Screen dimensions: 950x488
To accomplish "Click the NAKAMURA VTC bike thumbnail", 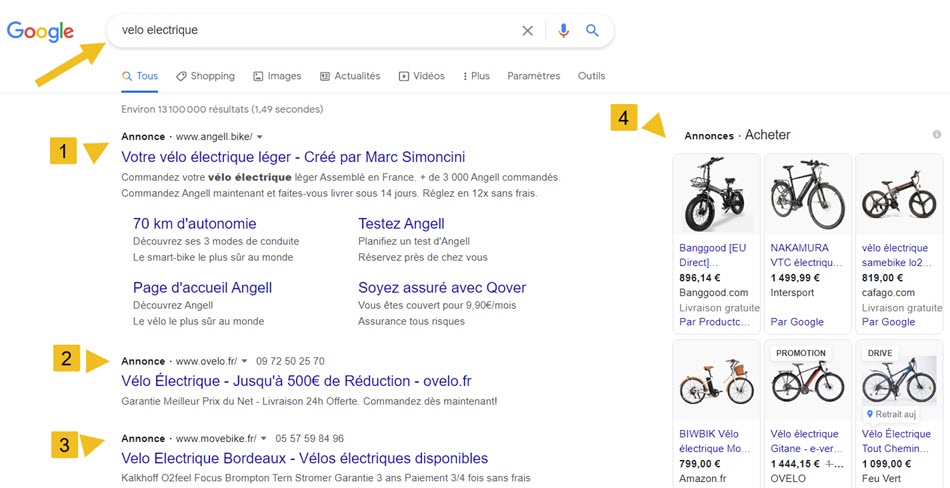I will [808, 194].
